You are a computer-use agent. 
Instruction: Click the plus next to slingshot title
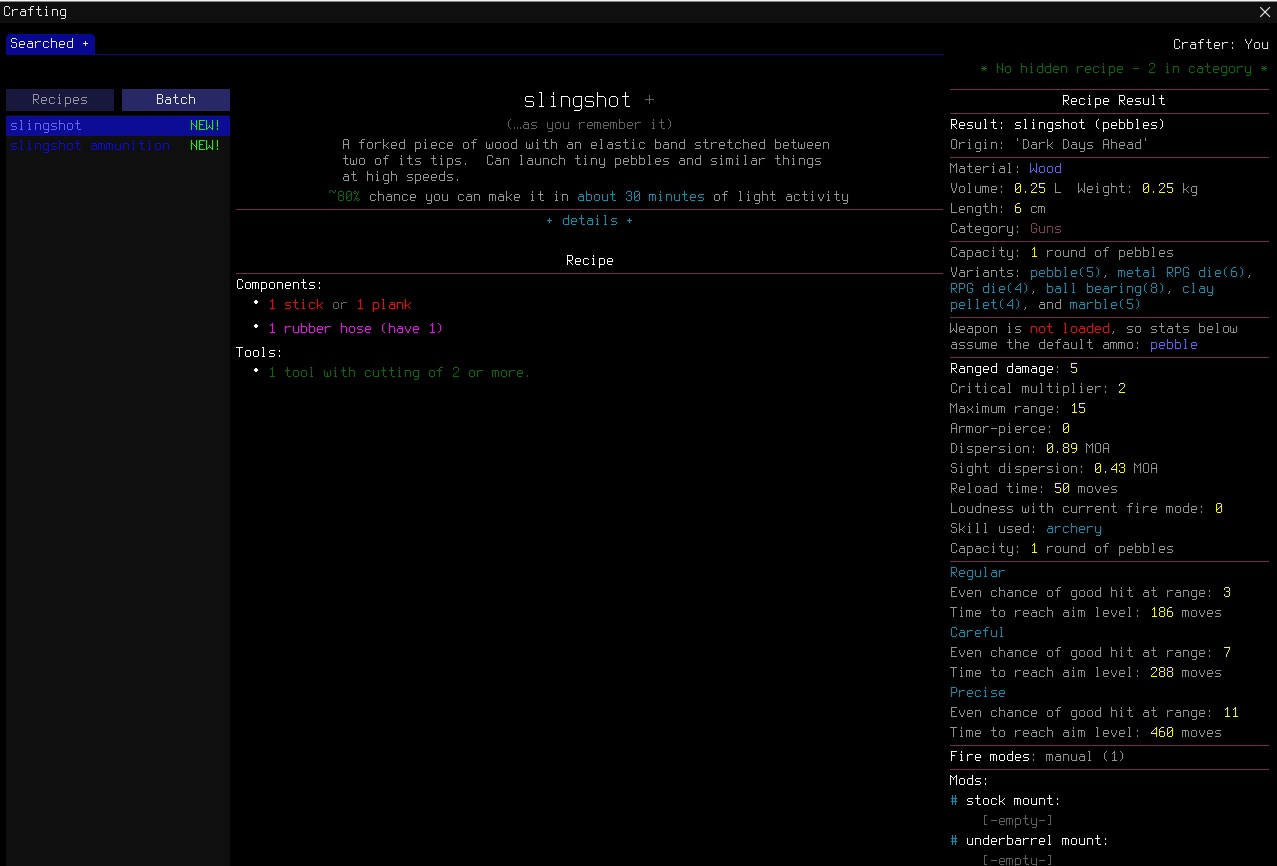(x=650, y=100)
